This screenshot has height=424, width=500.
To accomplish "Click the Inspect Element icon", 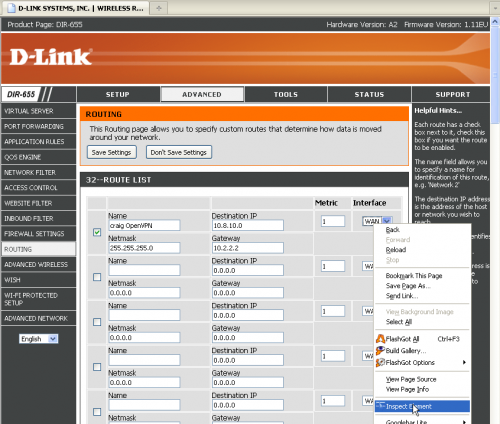I will 380,406.
